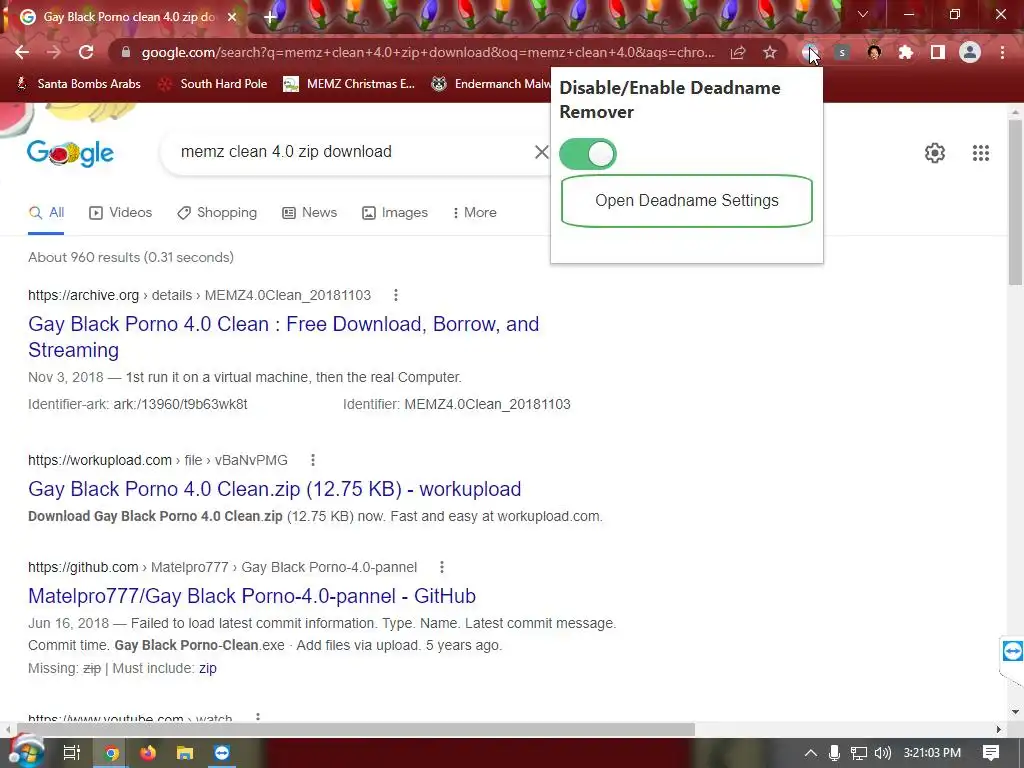Open options for the workupload.com result
The height and width of the screenshot is (768, 1024).
click(x=313, y=460)
